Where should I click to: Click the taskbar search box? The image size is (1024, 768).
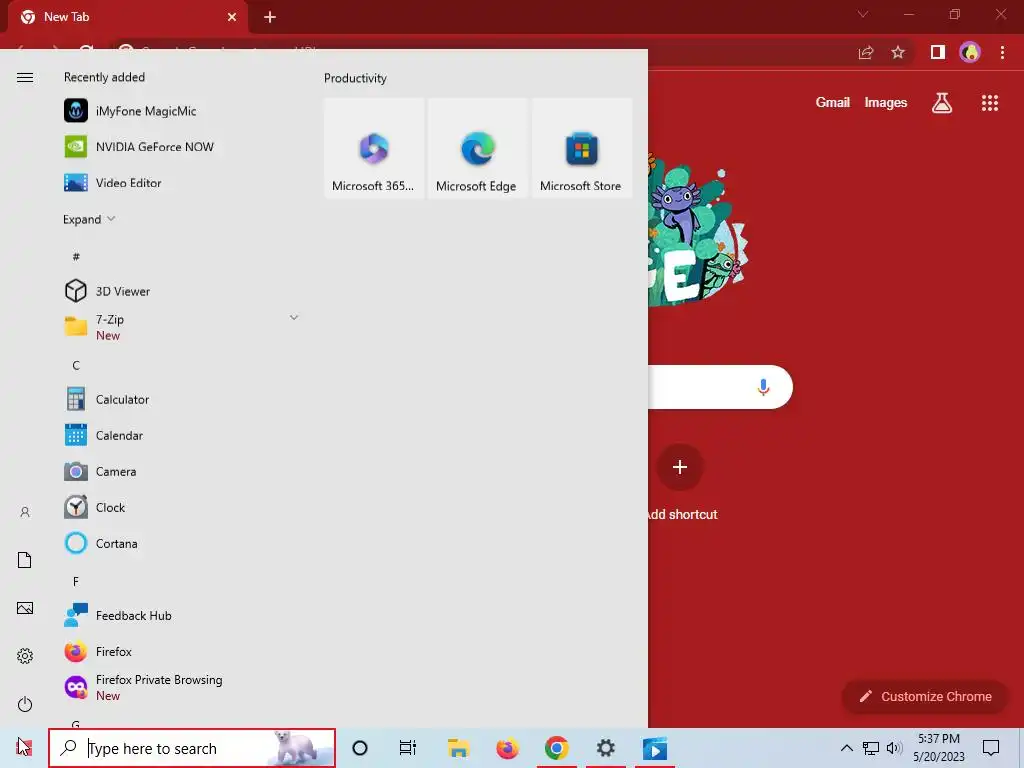(192, 748)
